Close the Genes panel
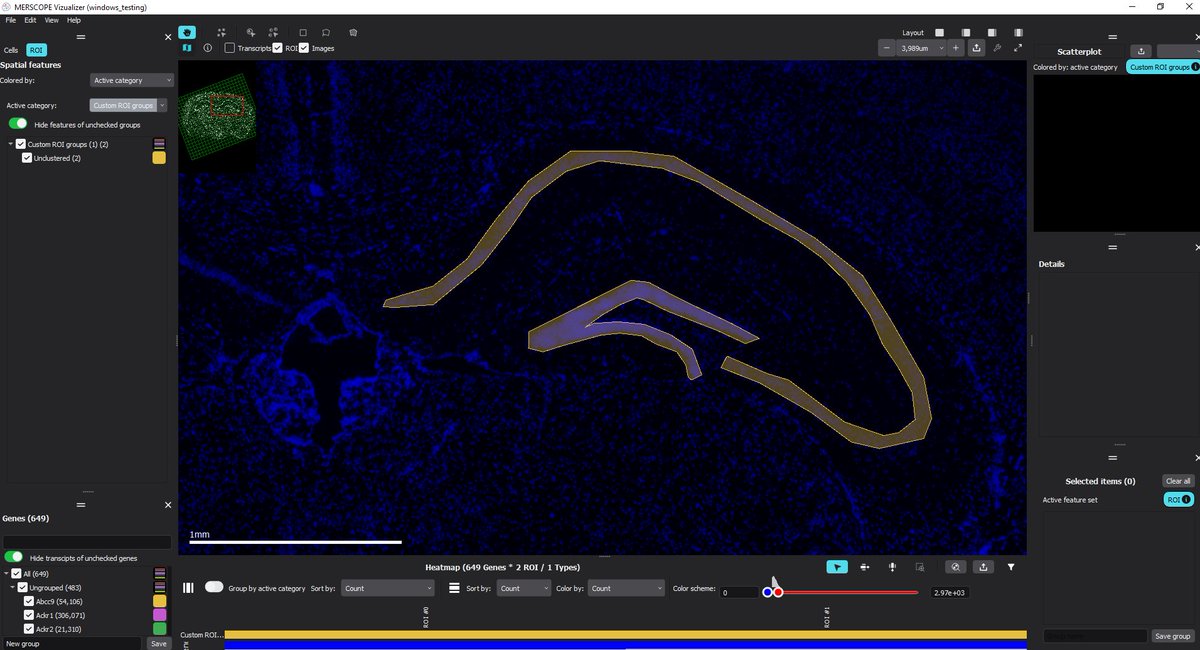Viewport: 1200px width, 650px height. click(168, 505)
